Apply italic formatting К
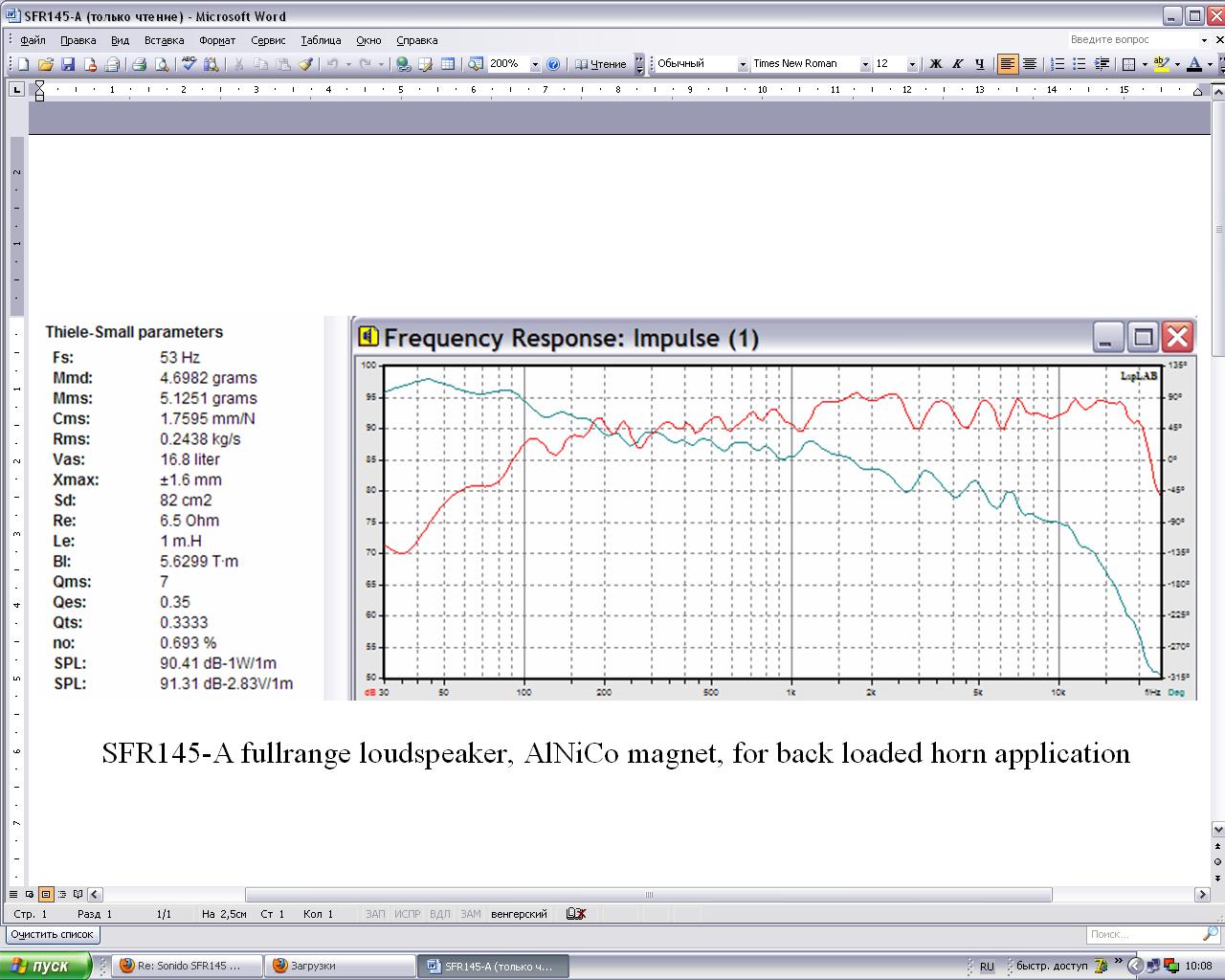1225x980 pixels. 957,64
